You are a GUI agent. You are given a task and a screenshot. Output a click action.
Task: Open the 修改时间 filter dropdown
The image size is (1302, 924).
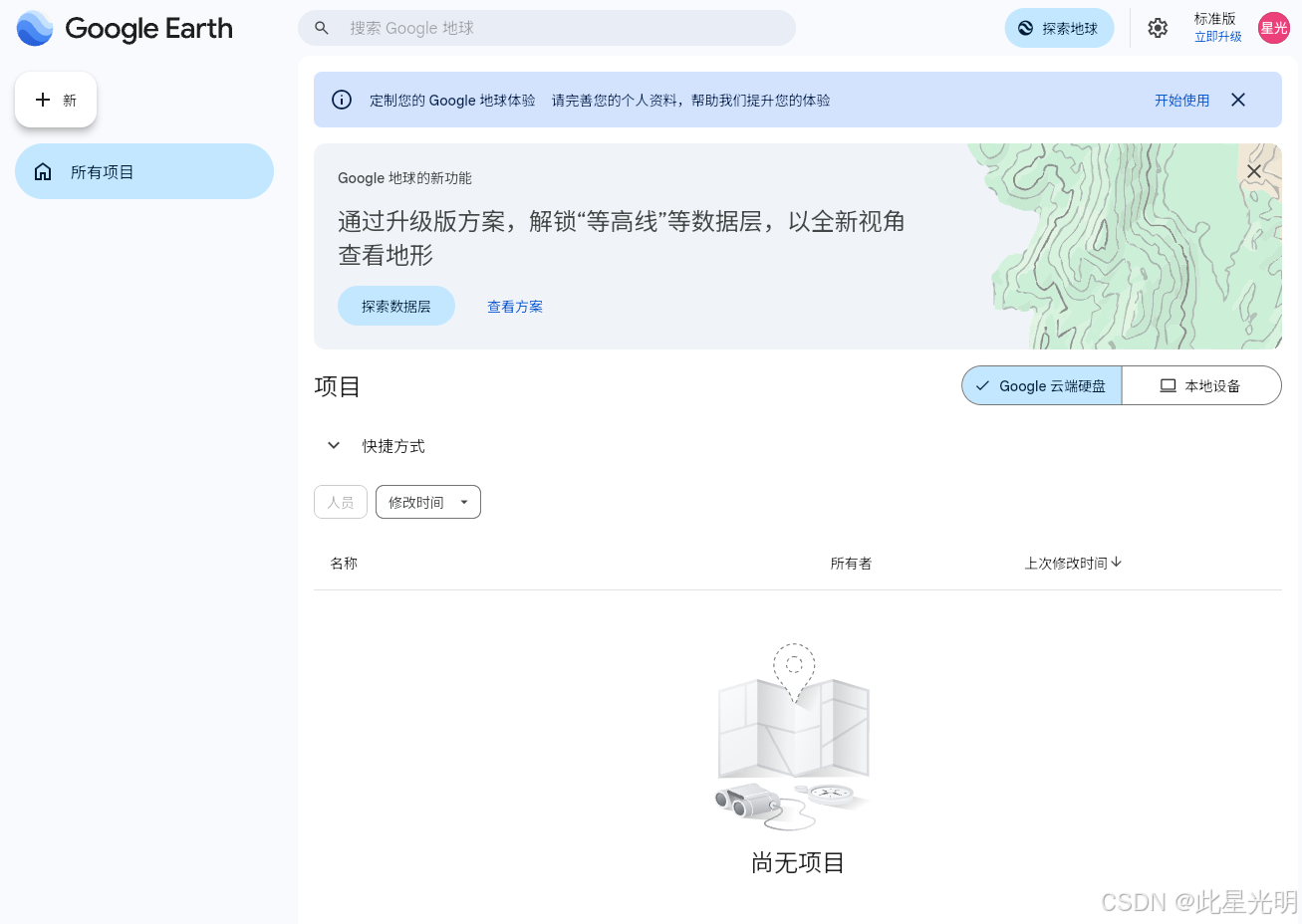(x=427, y=502)
